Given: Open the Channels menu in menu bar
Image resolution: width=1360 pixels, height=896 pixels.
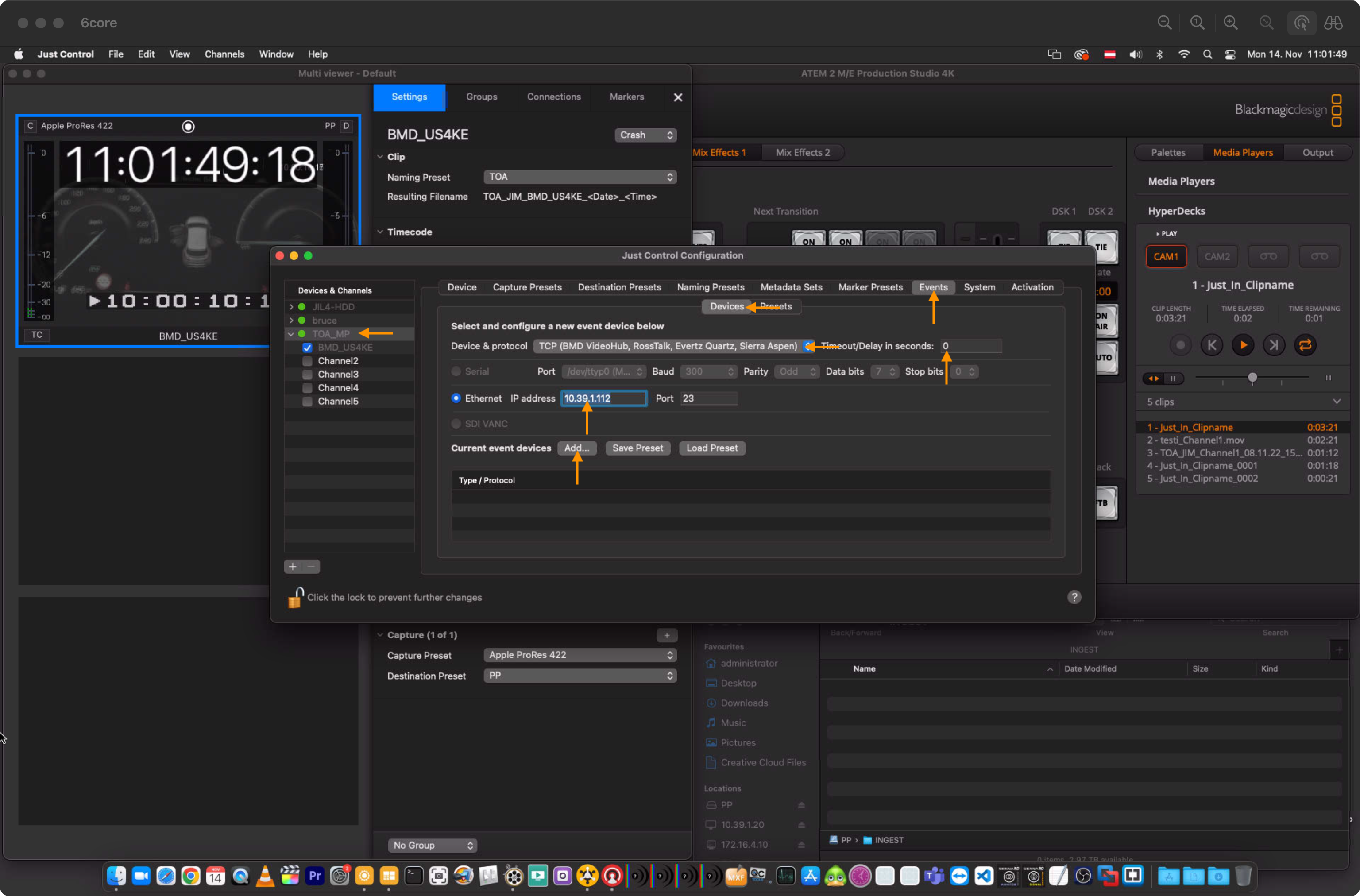Looking at the screenshot, I should (x=224, y=54).
